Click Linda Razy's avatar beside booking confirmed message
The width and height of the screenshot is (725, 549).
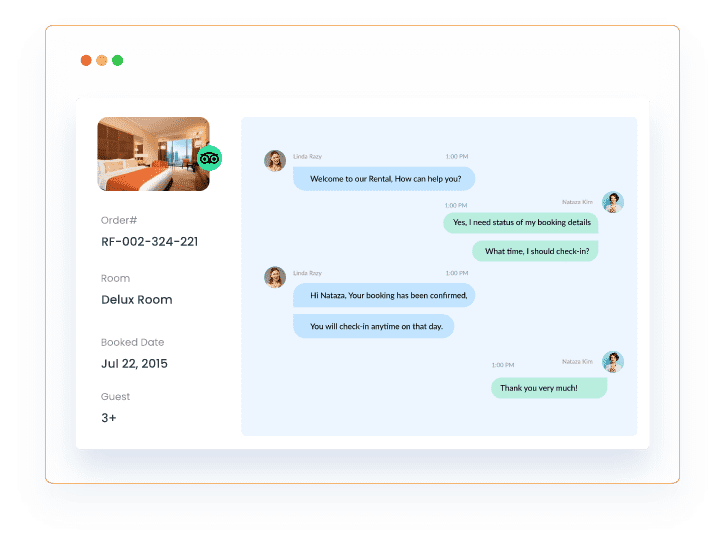click(275, 277)
